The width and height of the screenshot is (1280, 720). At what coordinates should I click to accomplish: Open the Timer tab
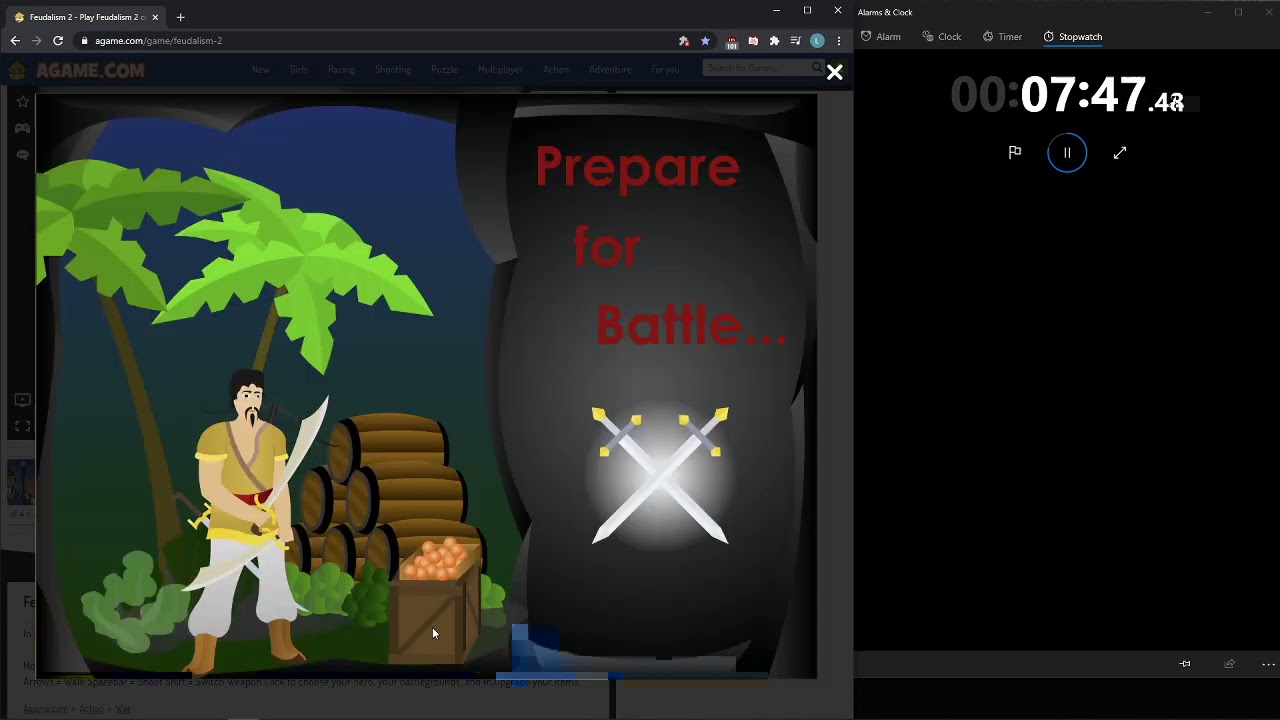pos(1002,37)
